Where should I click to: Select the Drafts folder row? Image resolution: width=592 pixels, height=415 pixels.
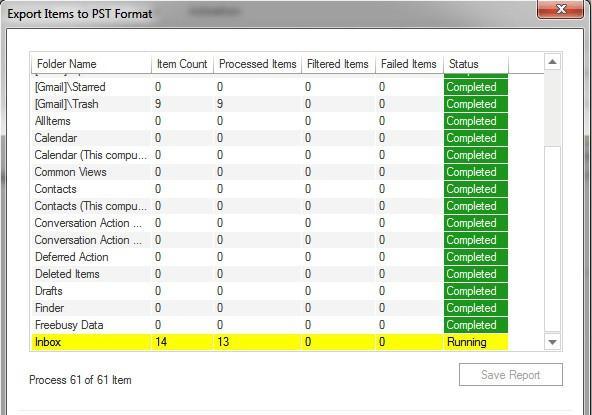coord(270,291)
